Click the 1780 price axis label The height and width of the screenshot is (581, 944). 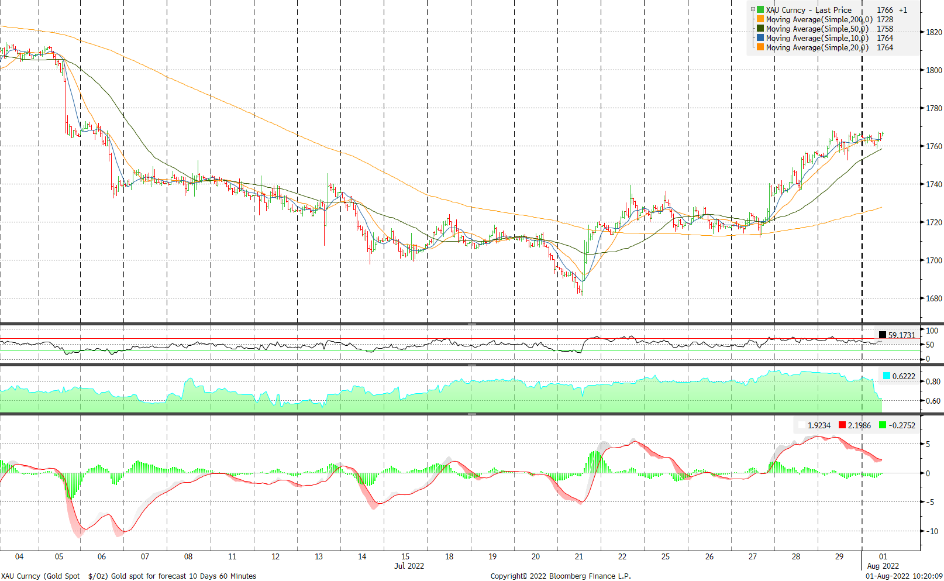[934, 108]
